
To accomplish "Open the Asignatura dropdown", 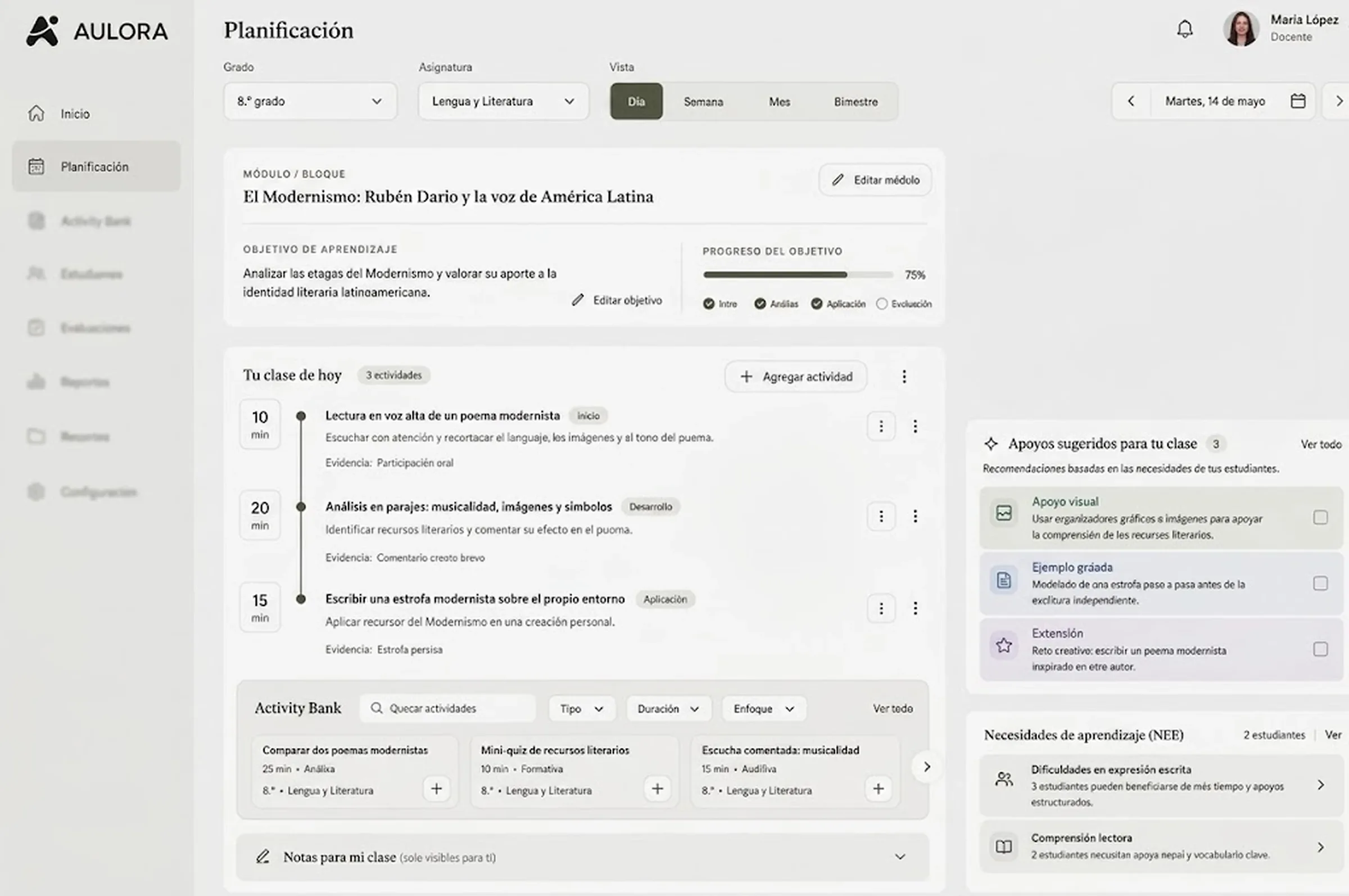I will coord(504,101).
